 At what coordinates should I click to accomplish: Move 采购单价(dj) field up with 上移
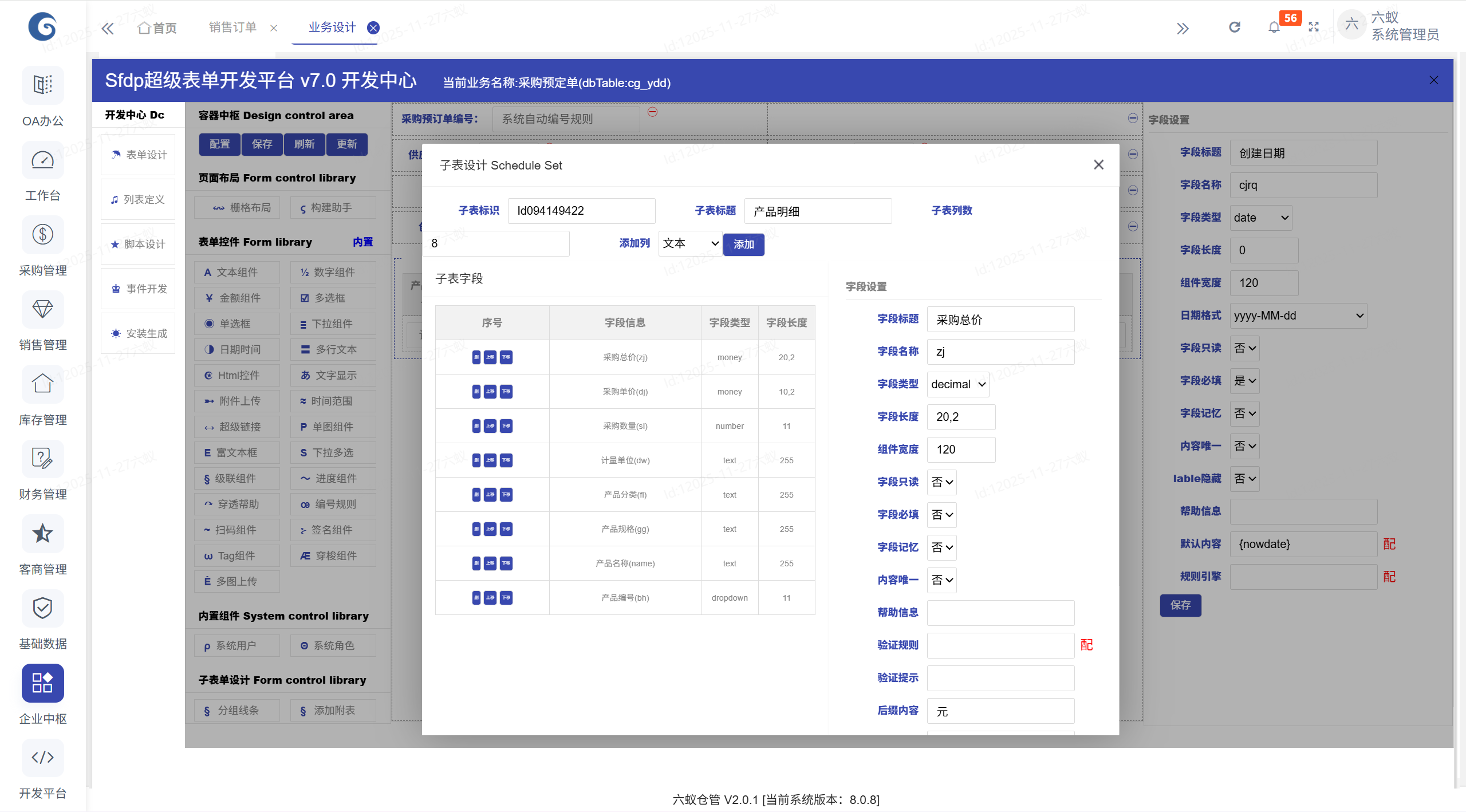(x=490, y=392)
